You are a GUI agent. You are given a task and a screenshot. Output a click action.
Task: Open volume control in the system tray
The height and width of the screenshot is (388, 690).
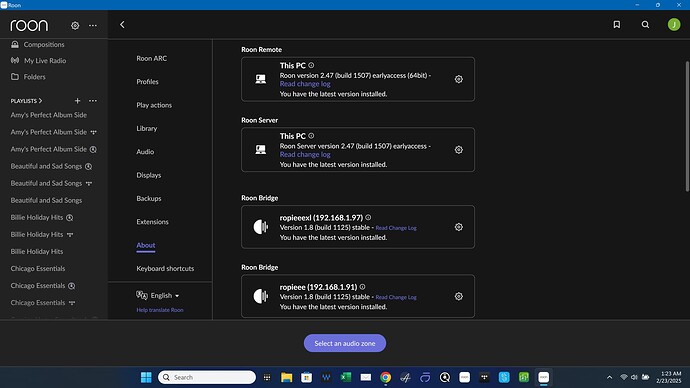(x=634, y=377)
